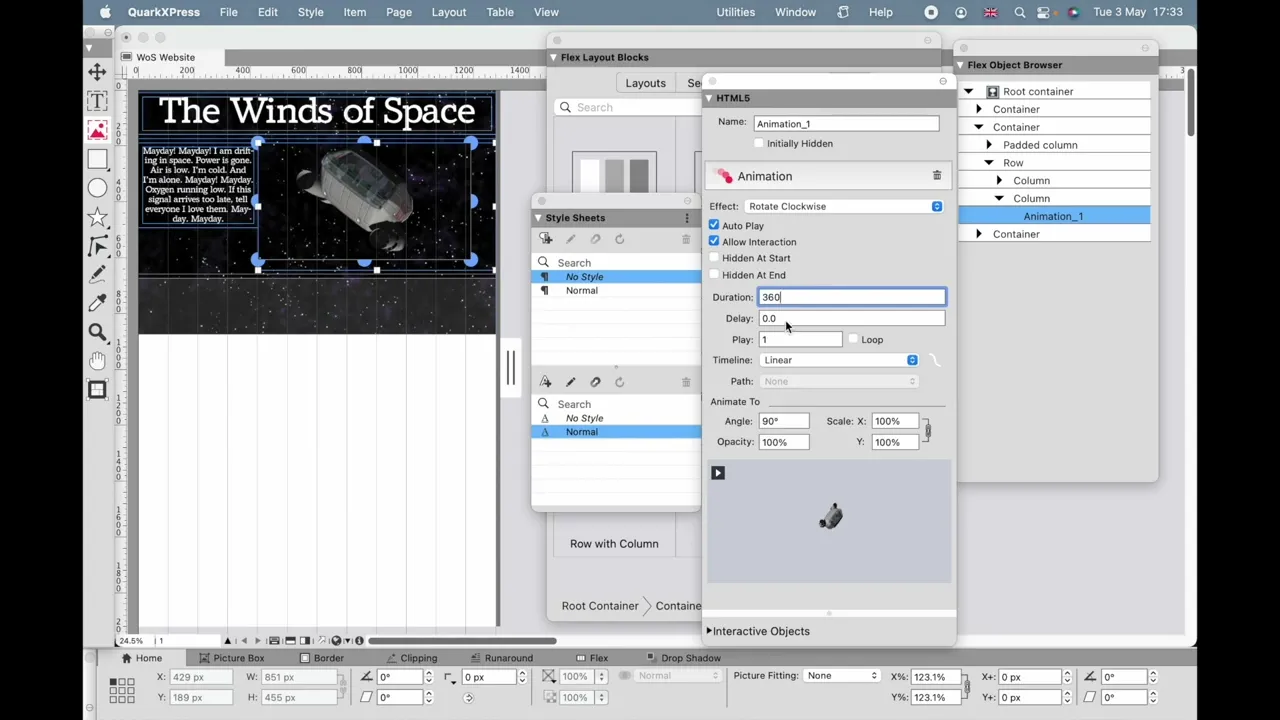Image resolution: width=1280 pixels, height=720 pixels.
Task: Select the Zoom magnifier tool
Action: coord(97,332)
